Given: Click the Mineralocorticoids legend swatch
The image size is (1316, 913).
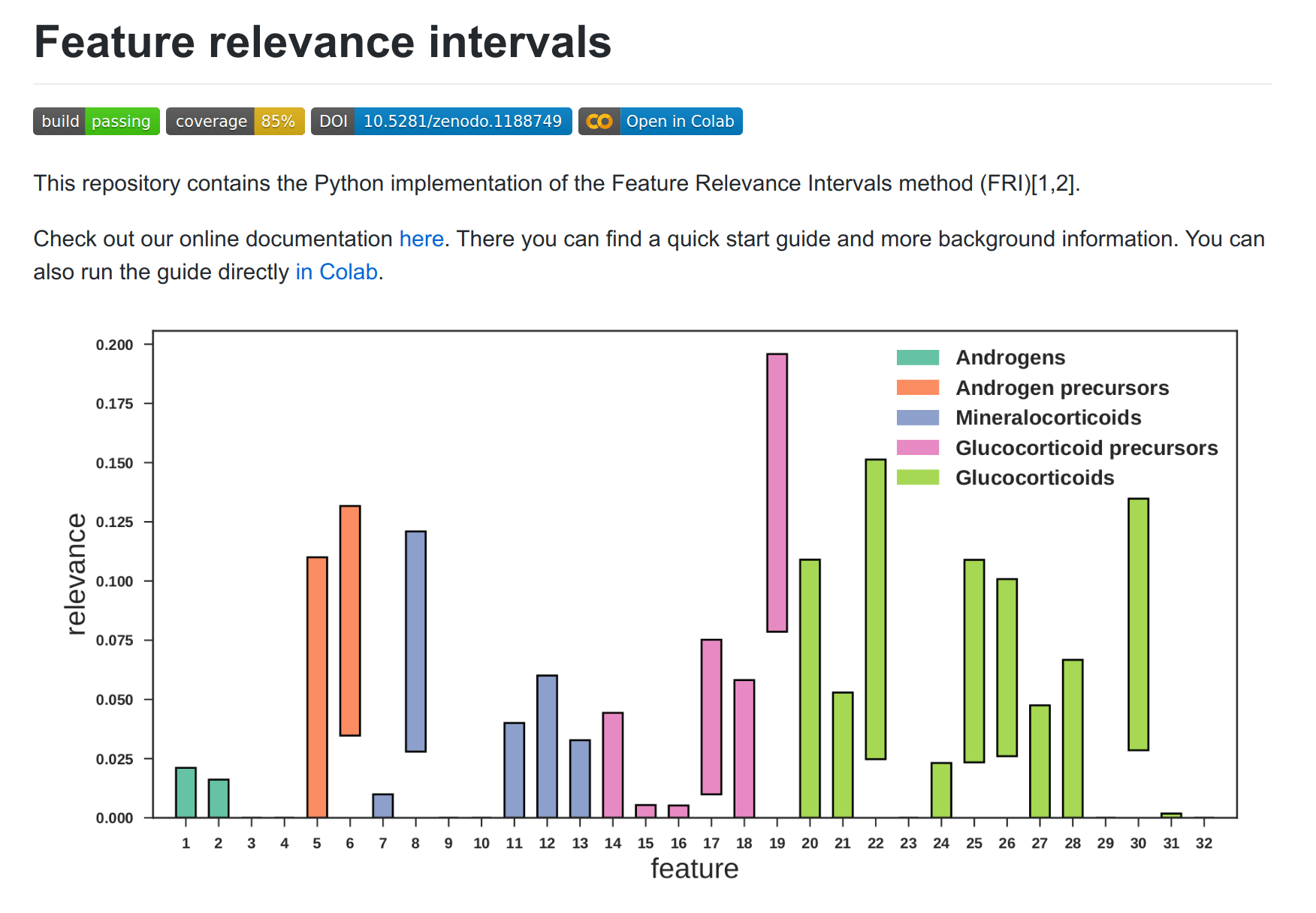Looking at the screenshot, I should (918, 418).
